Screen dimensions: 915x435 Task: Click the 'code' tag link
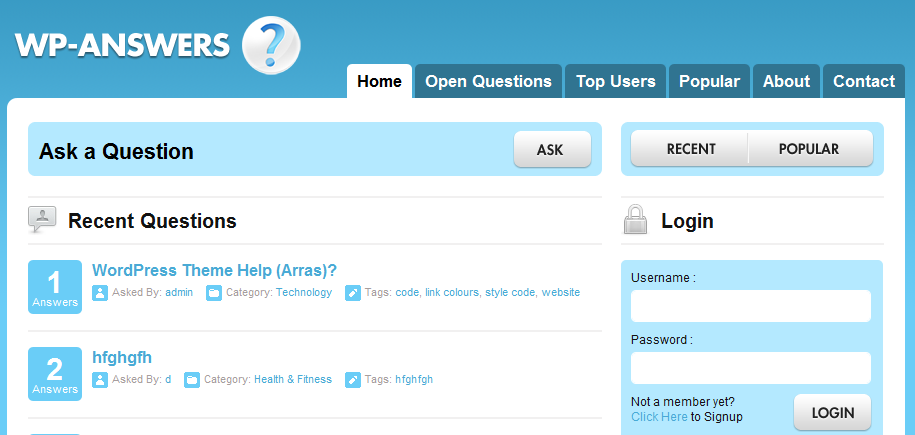[x=407, y=293]
